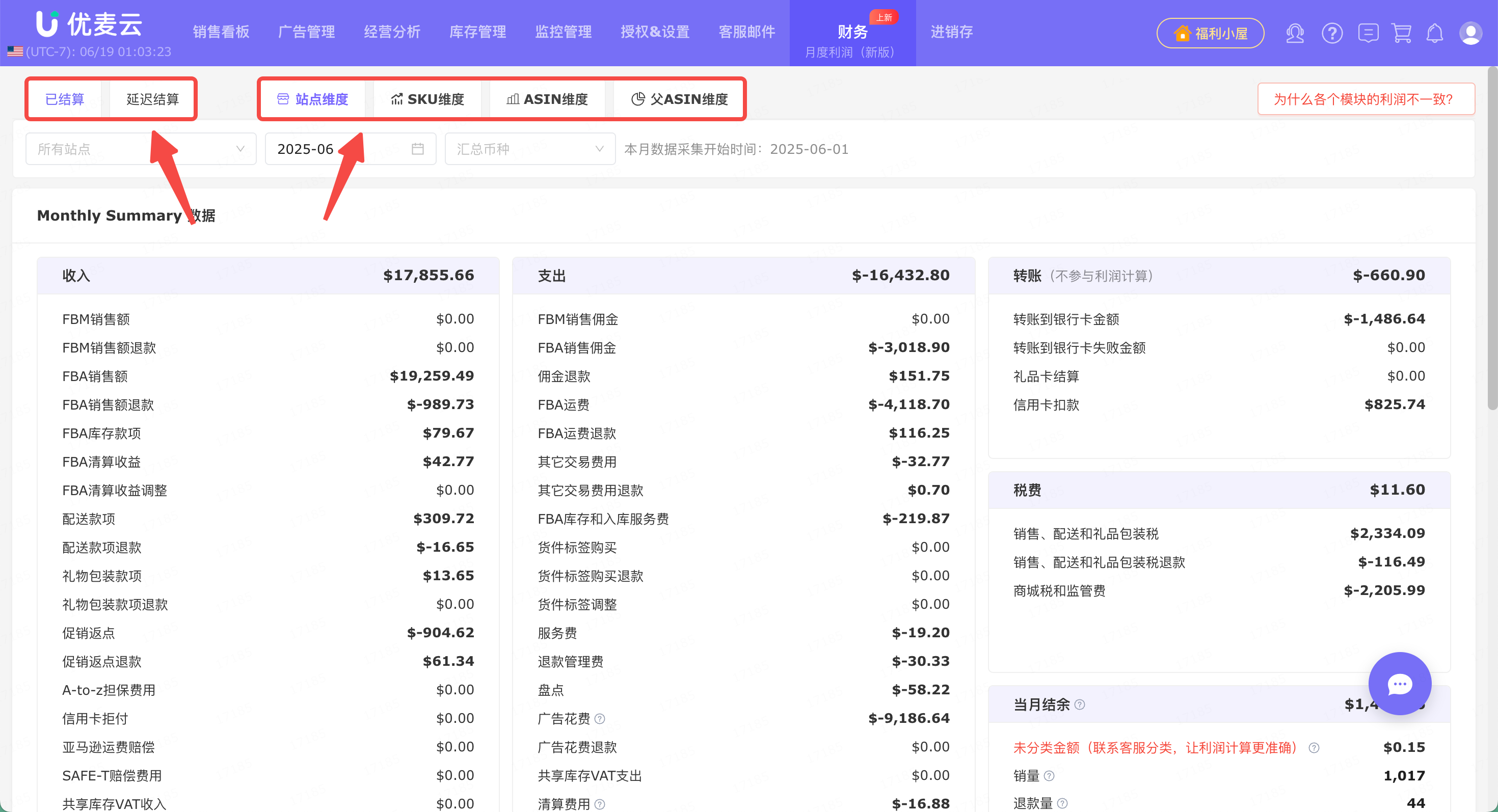Open the 监控管理 menu
The image size is (1498, 812).
(x=563, y=32)
